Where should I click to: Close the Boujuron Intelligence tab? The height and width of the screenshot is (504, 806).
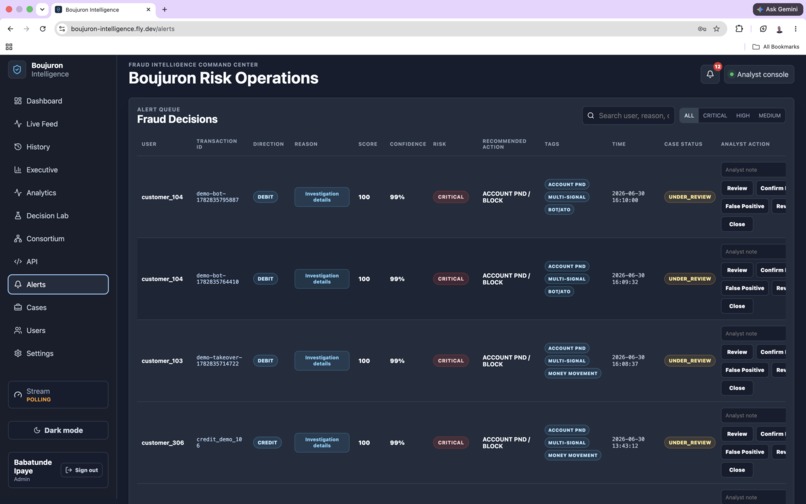coord(148,9)
